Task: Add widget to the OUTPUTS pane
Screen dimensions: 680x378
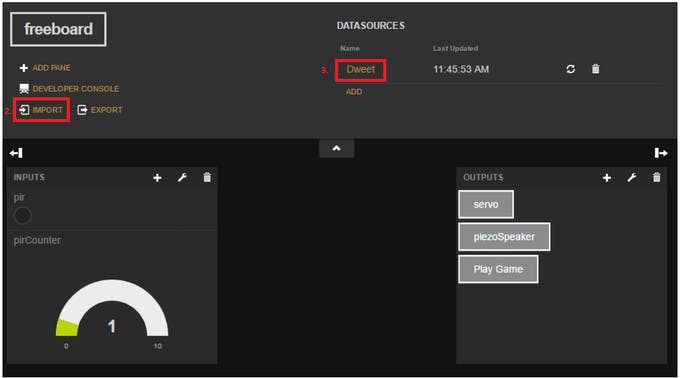Action: pos(607,178)
